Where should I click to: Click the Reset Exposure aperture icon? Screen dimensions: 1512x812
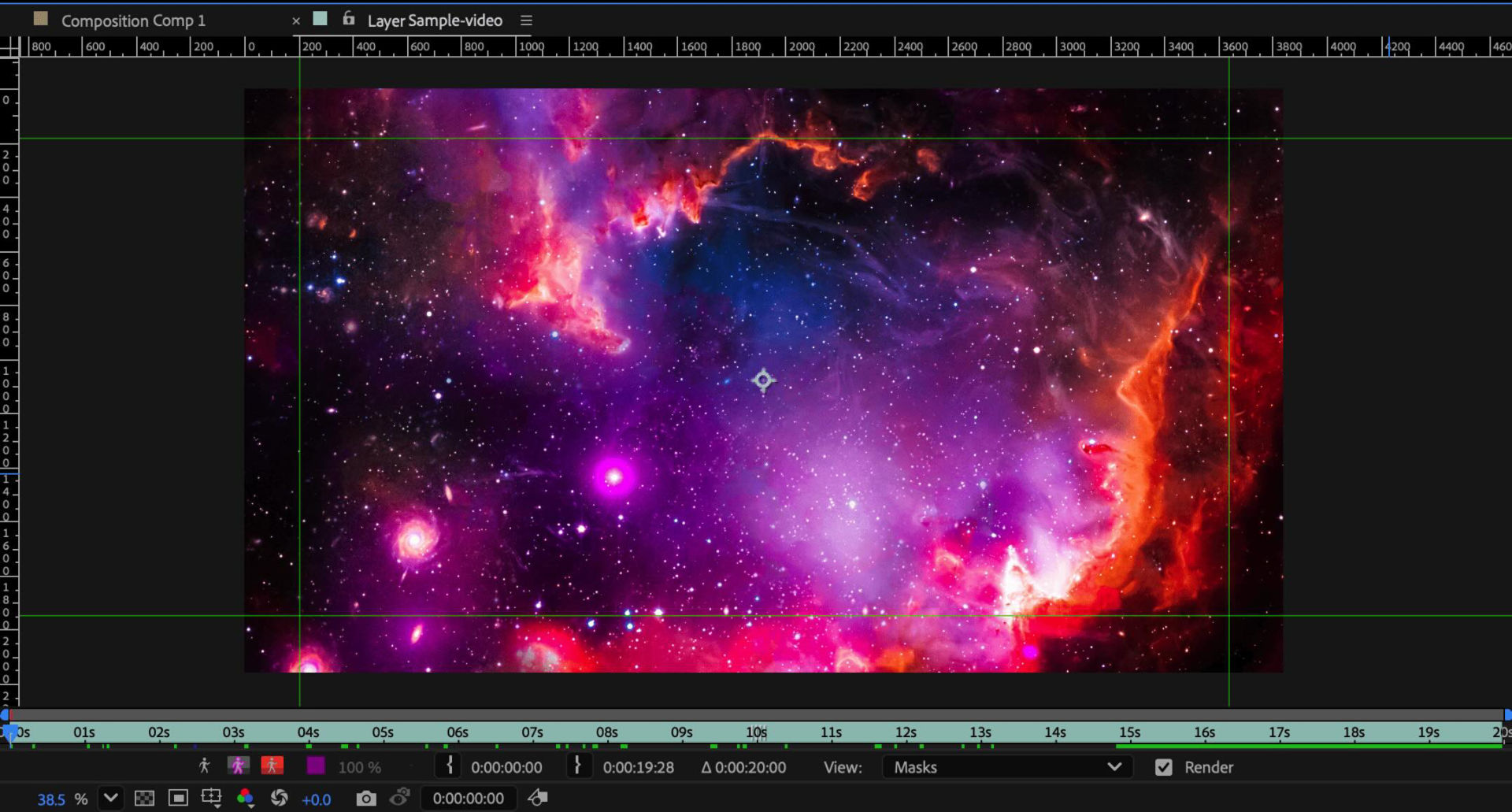pyautogui.click(x=279, y=798)
